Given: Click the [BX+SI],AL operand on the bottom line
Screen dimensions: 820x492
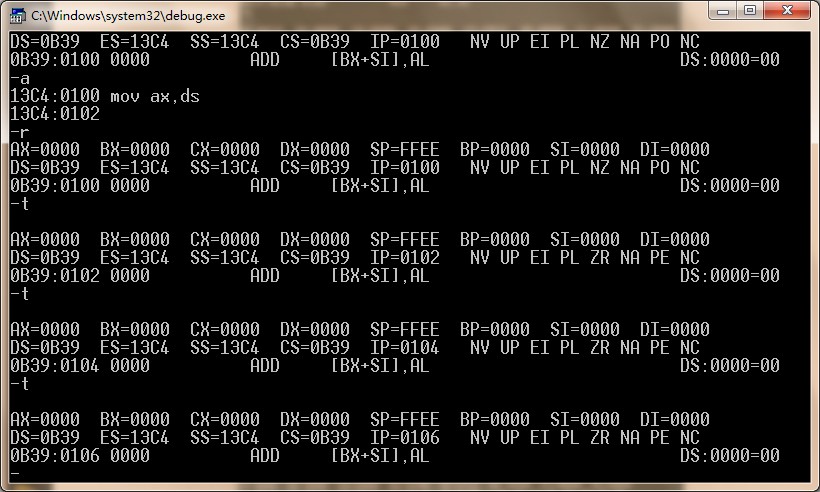Looking at the screenshot, I should [x=379, y=456].
